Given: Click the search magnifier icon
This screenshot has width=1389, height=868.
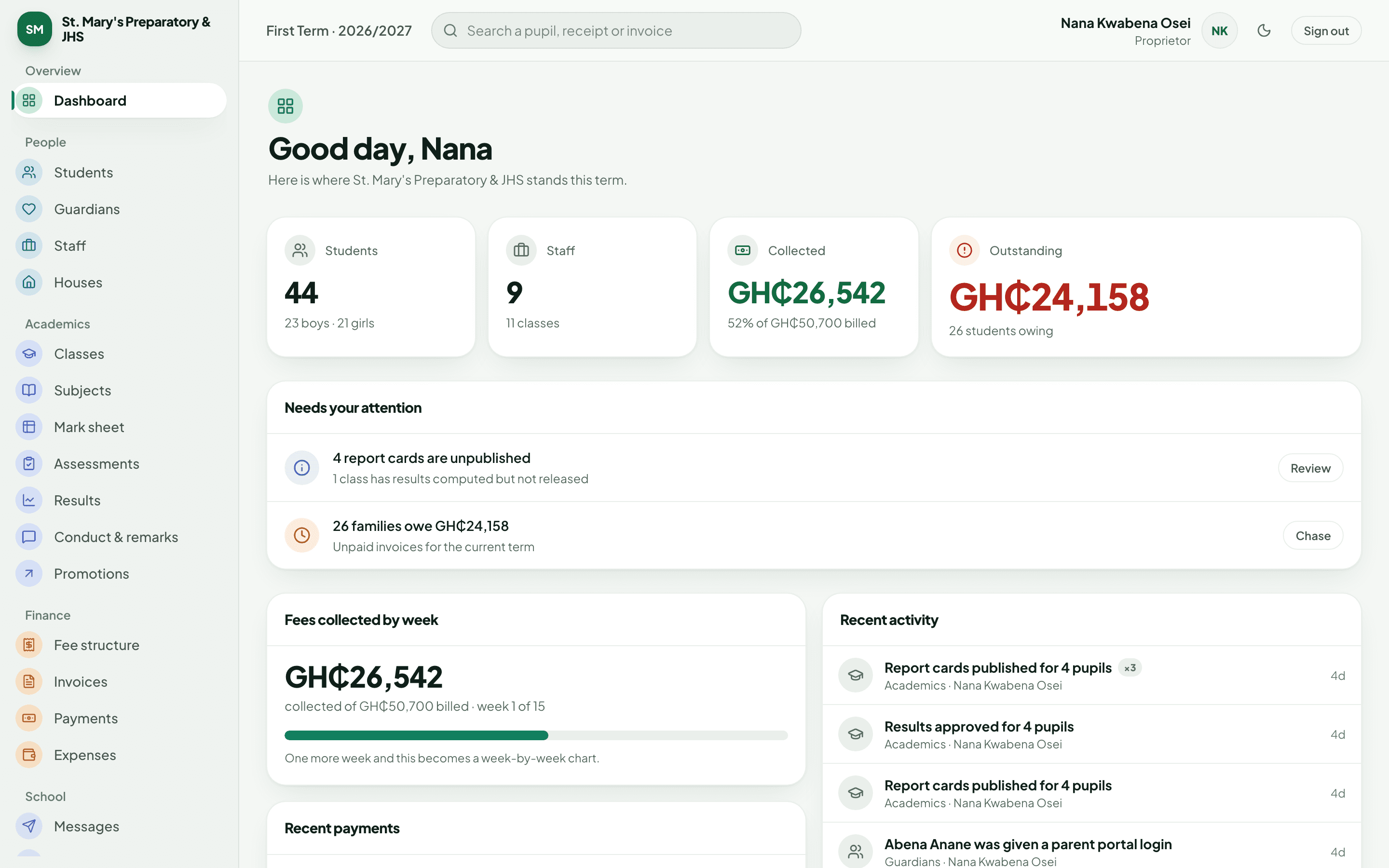Looking at the screenshot, I should pos(450,30).
